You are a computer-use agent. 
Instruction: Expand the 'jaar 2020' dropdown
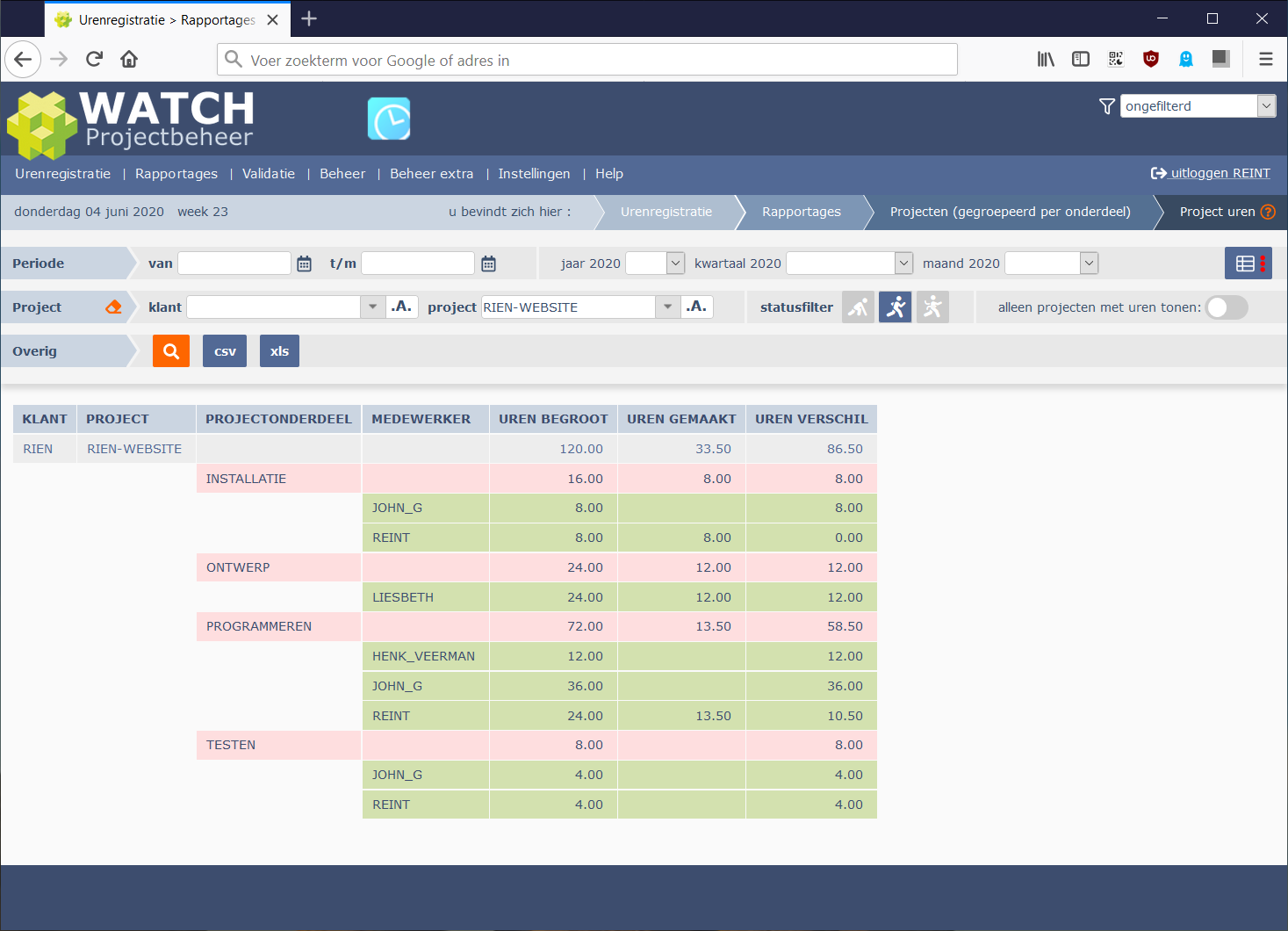(675, 263)
